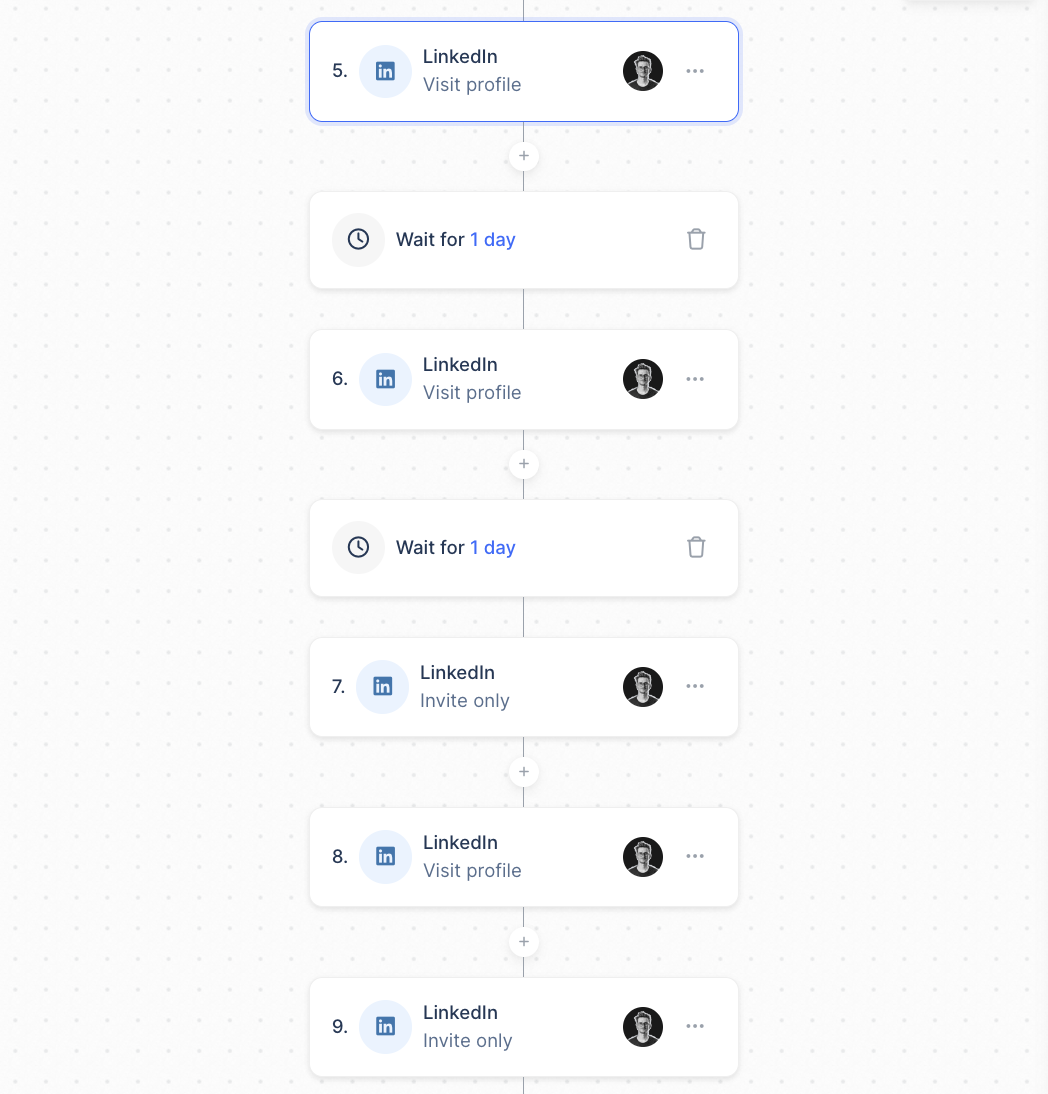This screenshot has width=1048, height=1094.
Task: Open three-dot menu for step 7
Action: click(x=695, y=687)
